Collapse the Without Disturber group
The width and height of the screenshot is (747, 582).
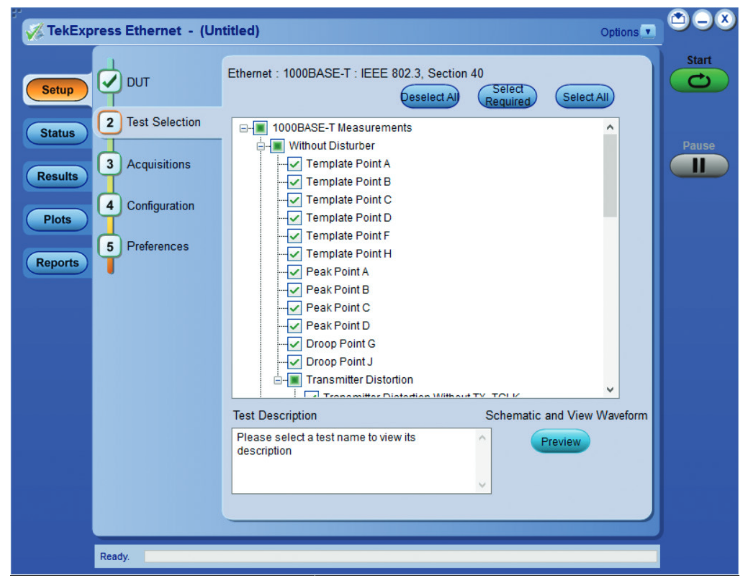tap(262, 146)
